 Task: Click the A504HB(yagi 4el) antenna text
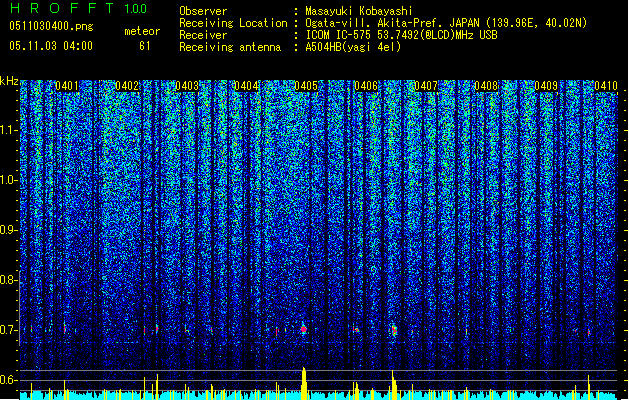tap(353, 47)
